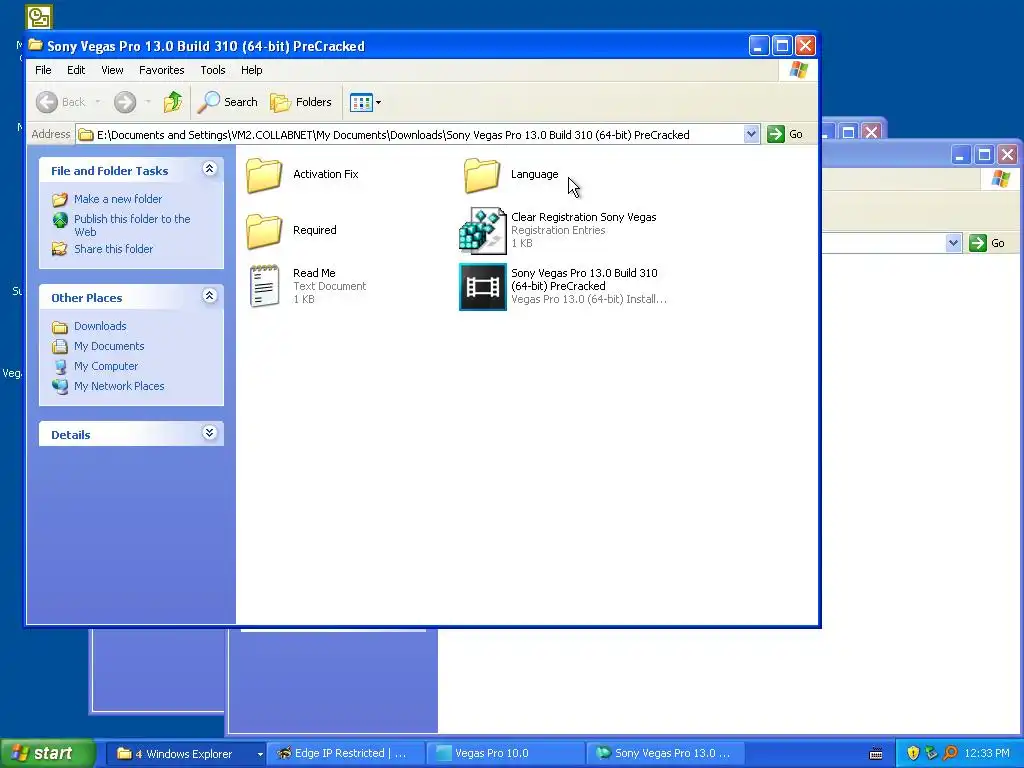Click the folder icon in the address bar
This screenshot has height=768, width=1024.
click(x=86, y=135)
